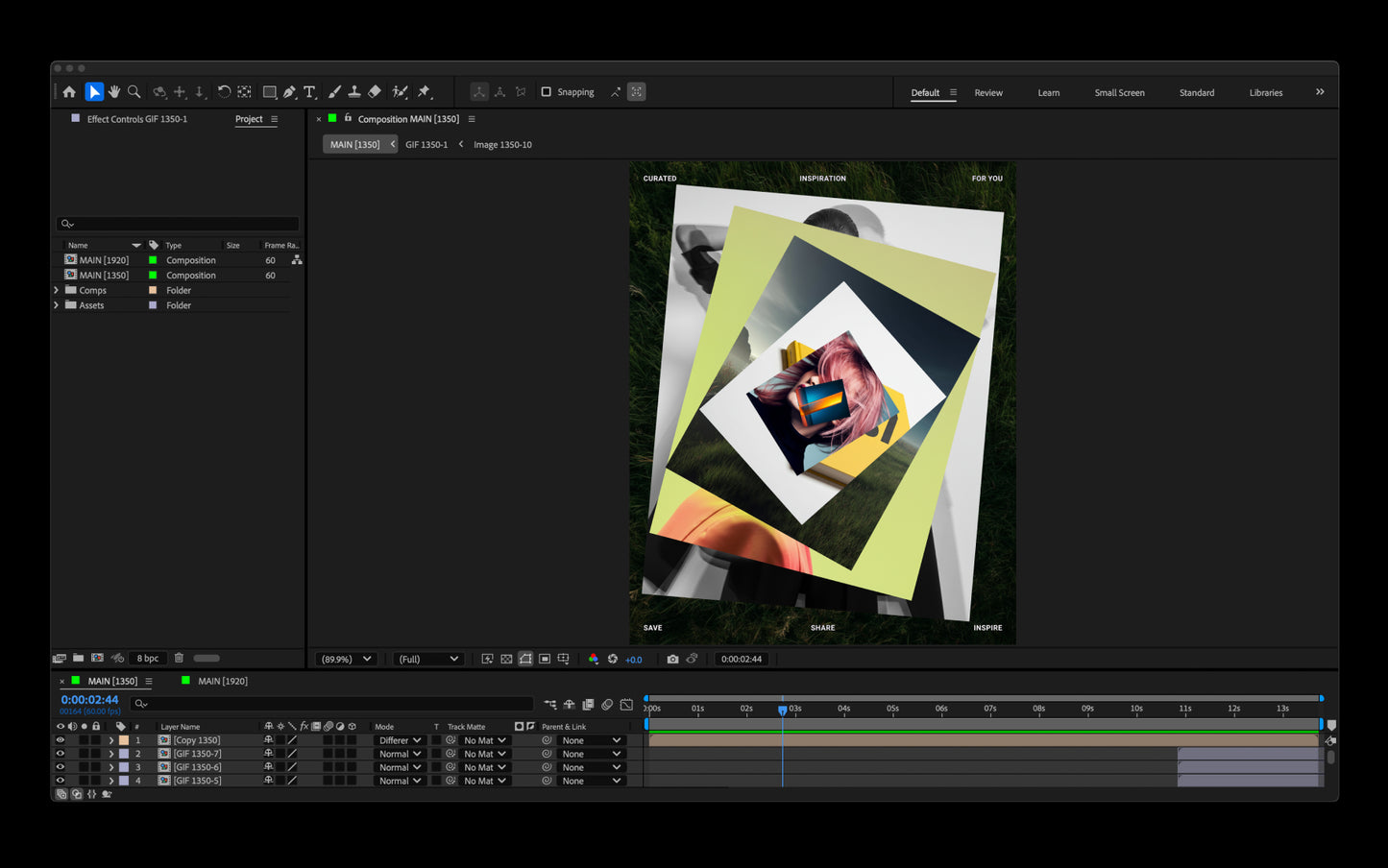1388x868 pixels.
Task: Select the Clone Stamp tool
Action: (354, 92)
